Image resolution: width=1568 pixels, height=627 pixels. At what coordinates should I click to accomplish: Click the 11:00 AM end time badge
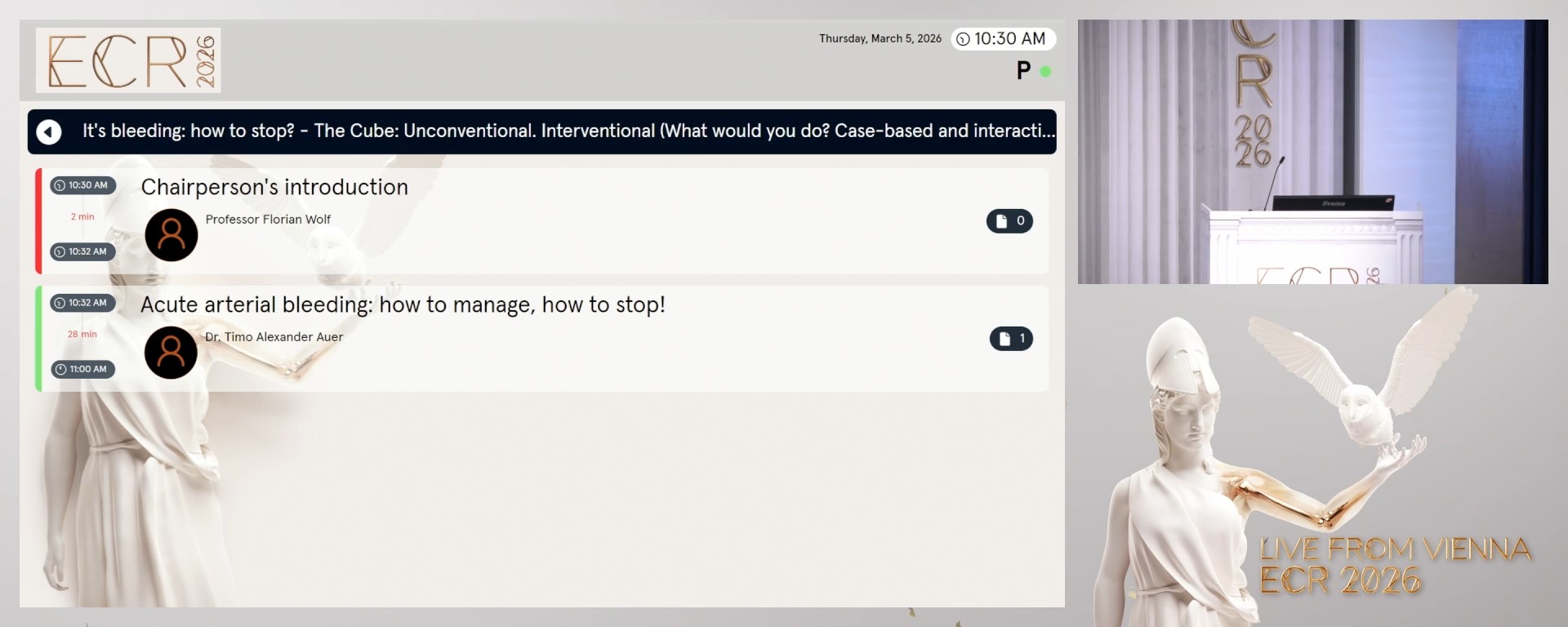pos(82,369)
